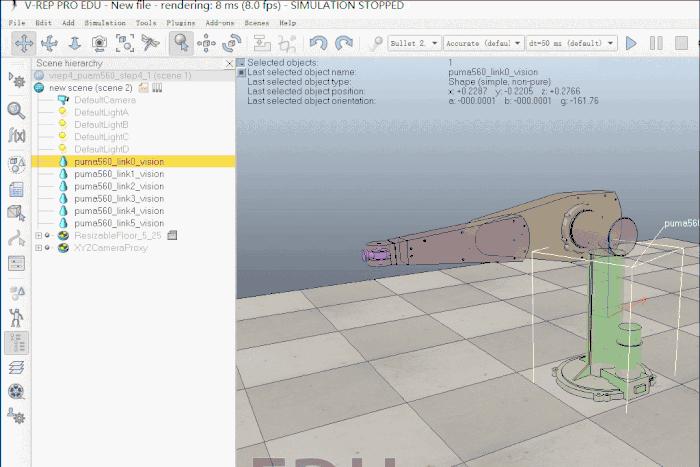Viewport: 700px width, 467px height.
Task: Open the Plugins menu
Action: coord(181,22)
